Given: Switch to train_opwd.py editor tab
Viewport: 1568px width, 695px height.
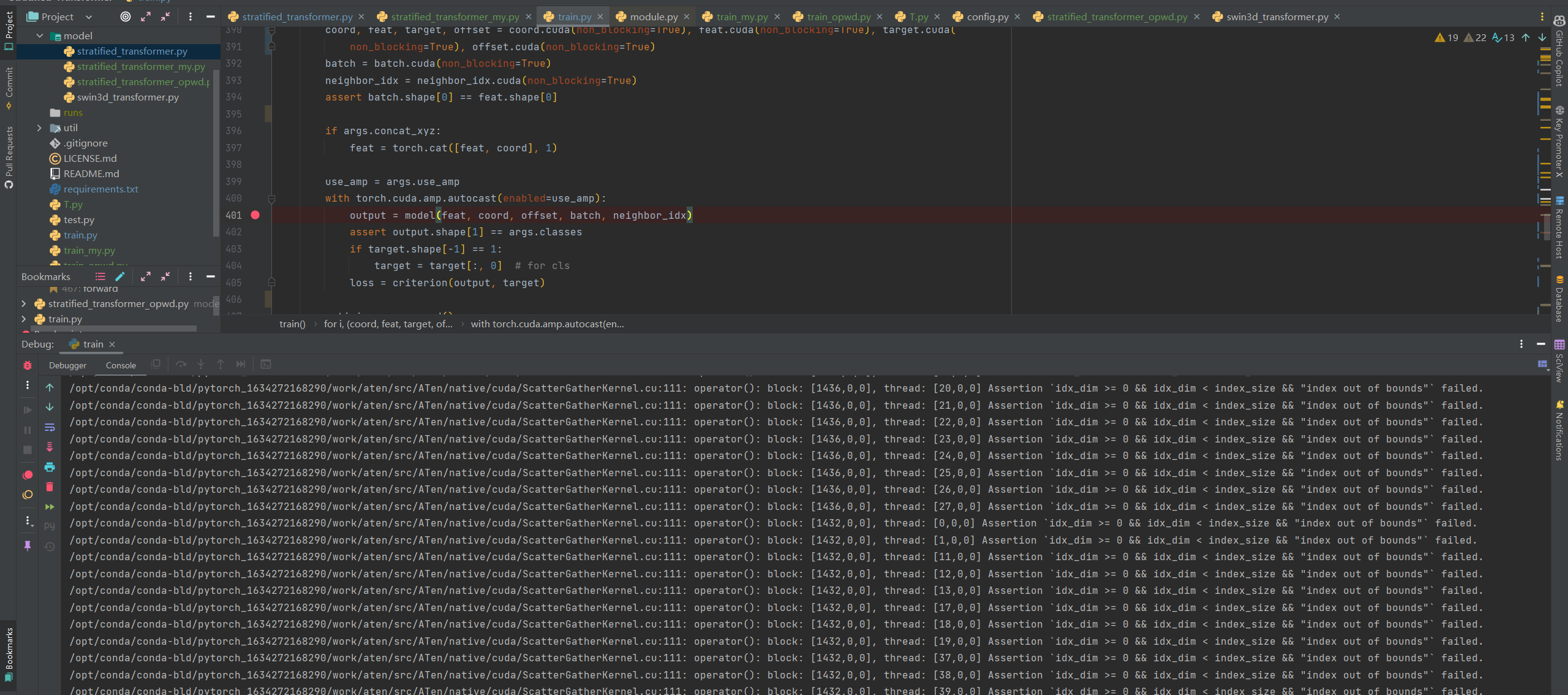Looking at the screenshot, I should pos(839,17).
